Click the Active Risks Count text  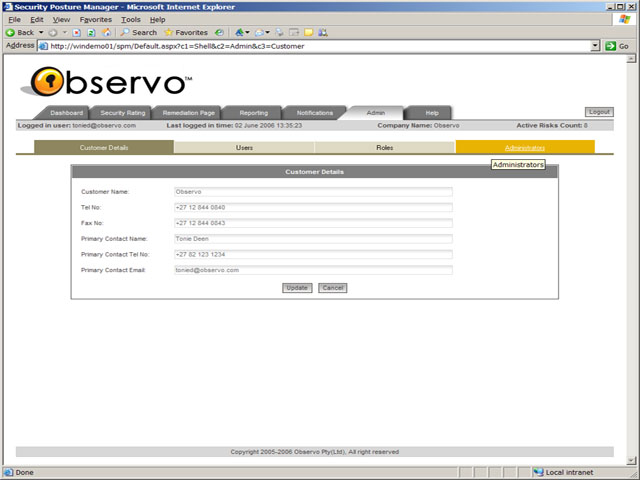(552, 125)
